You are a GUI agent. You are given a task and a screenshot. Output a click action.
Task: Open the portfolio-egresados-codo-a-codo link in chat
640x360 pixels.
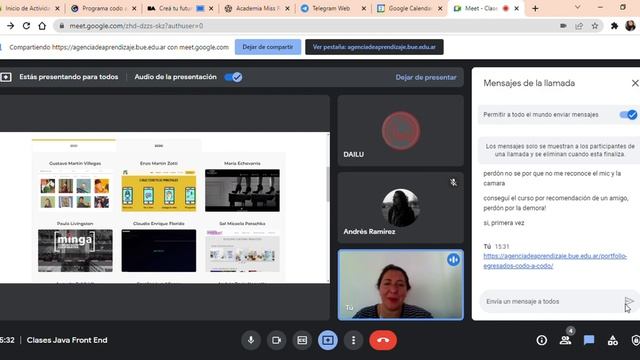(555, 261)
